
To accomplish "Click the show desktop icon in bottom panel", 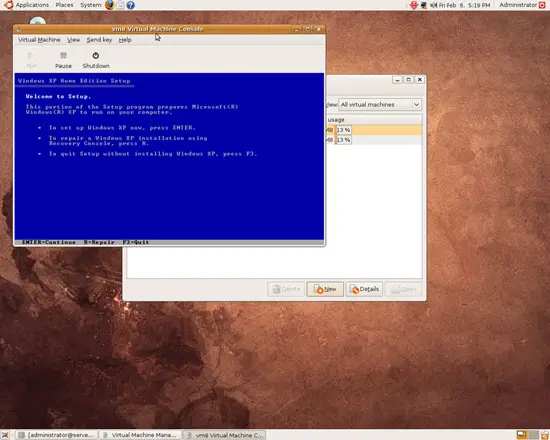I will coord(5,435).
